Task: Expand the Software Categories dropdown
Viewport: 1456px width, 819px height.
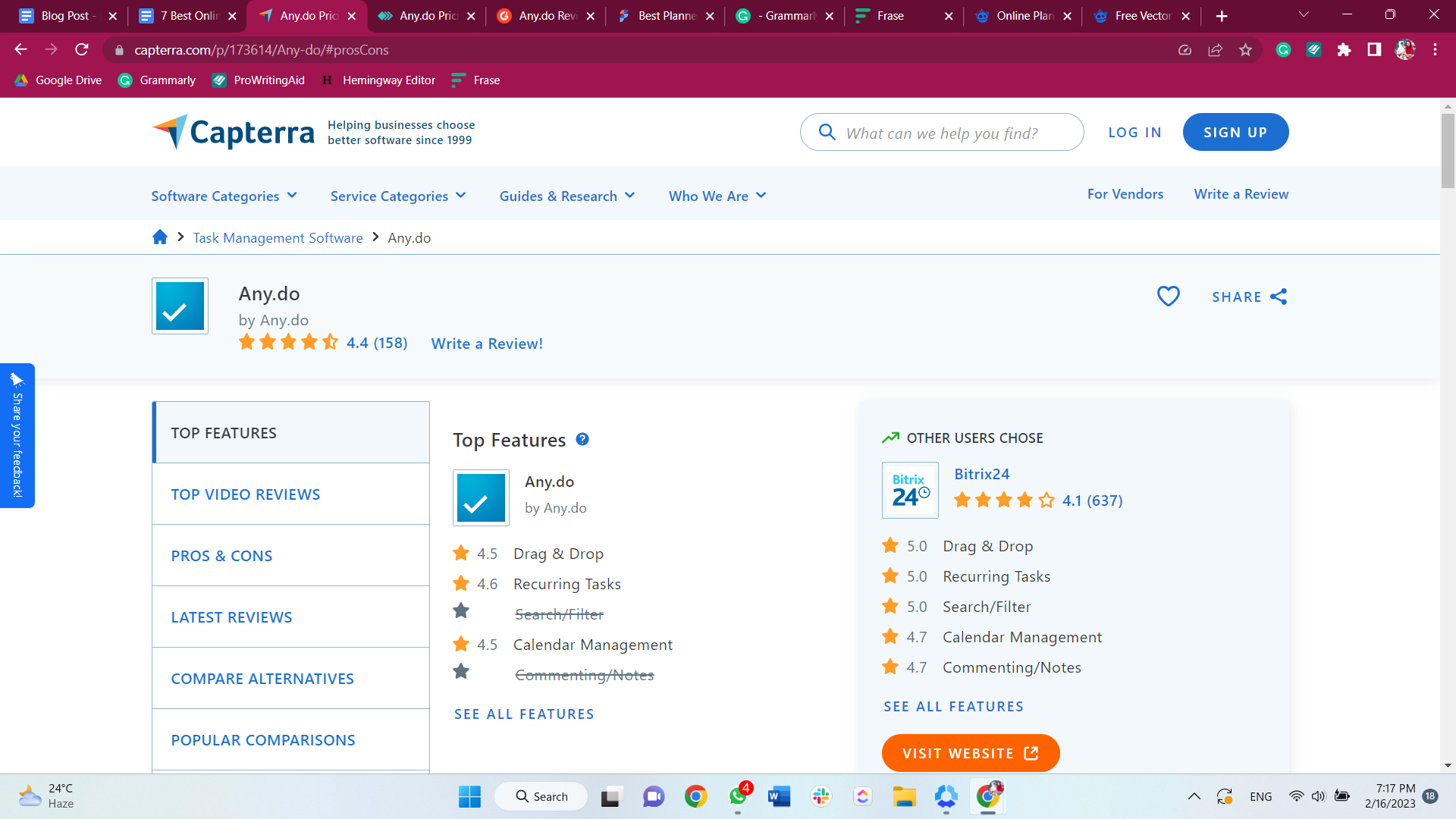Action: pyautogui.click(x=224, y=196)
